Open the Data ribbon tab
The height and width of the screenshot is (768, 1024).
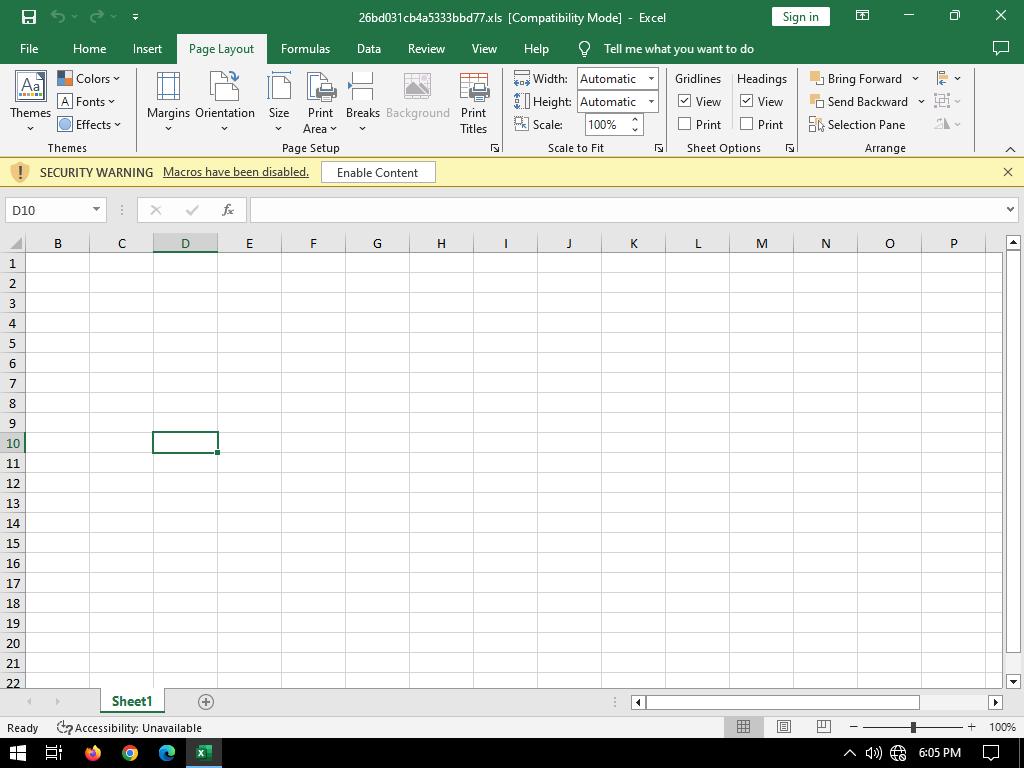click(x=368, y=49)
